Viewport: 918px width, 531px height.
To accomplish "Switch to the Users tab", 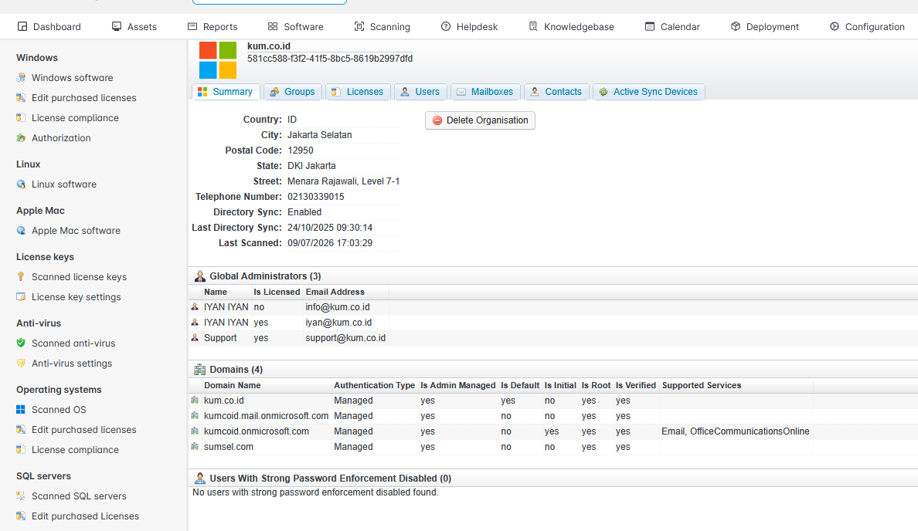I will [x=420, y=92].
